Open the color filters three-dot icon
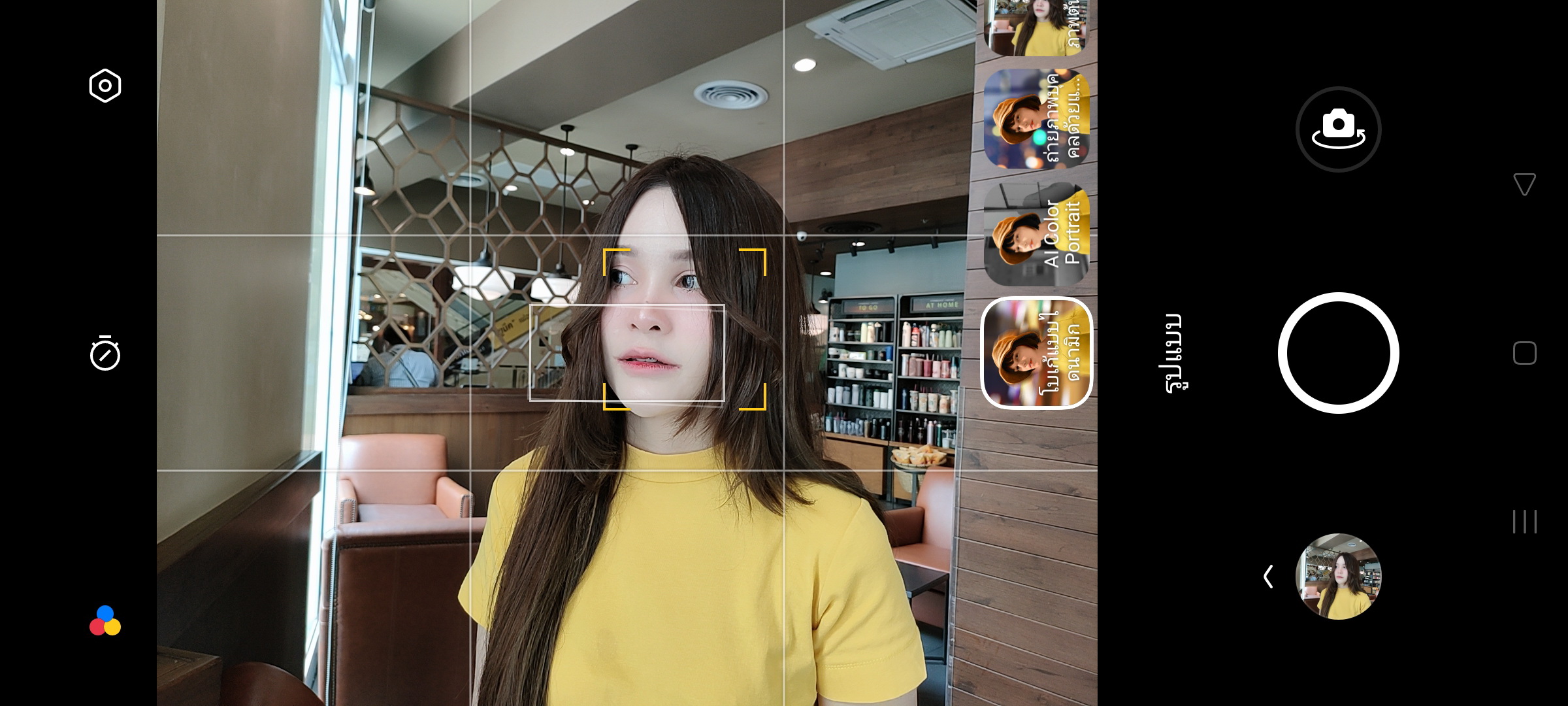The height and width of the screenshot is (706, 1568). coord(105,620)
